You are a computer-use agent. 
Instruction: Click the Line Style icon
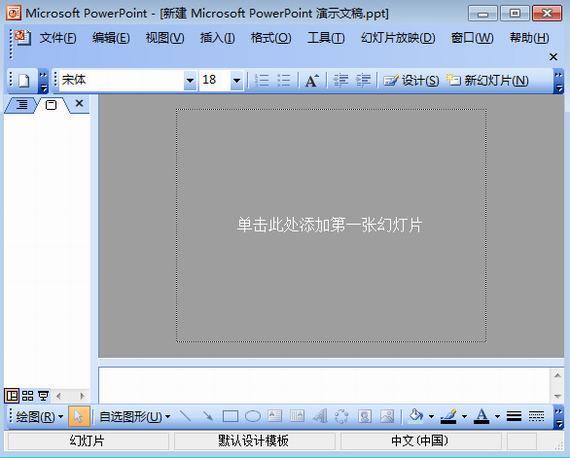point(514,416)
